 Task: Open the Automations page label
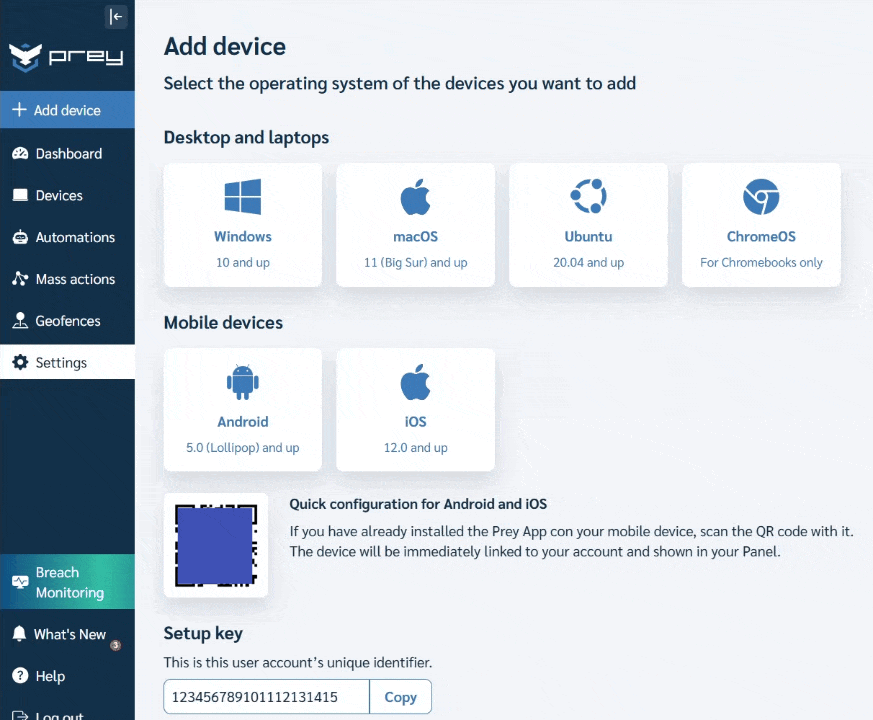75,237
